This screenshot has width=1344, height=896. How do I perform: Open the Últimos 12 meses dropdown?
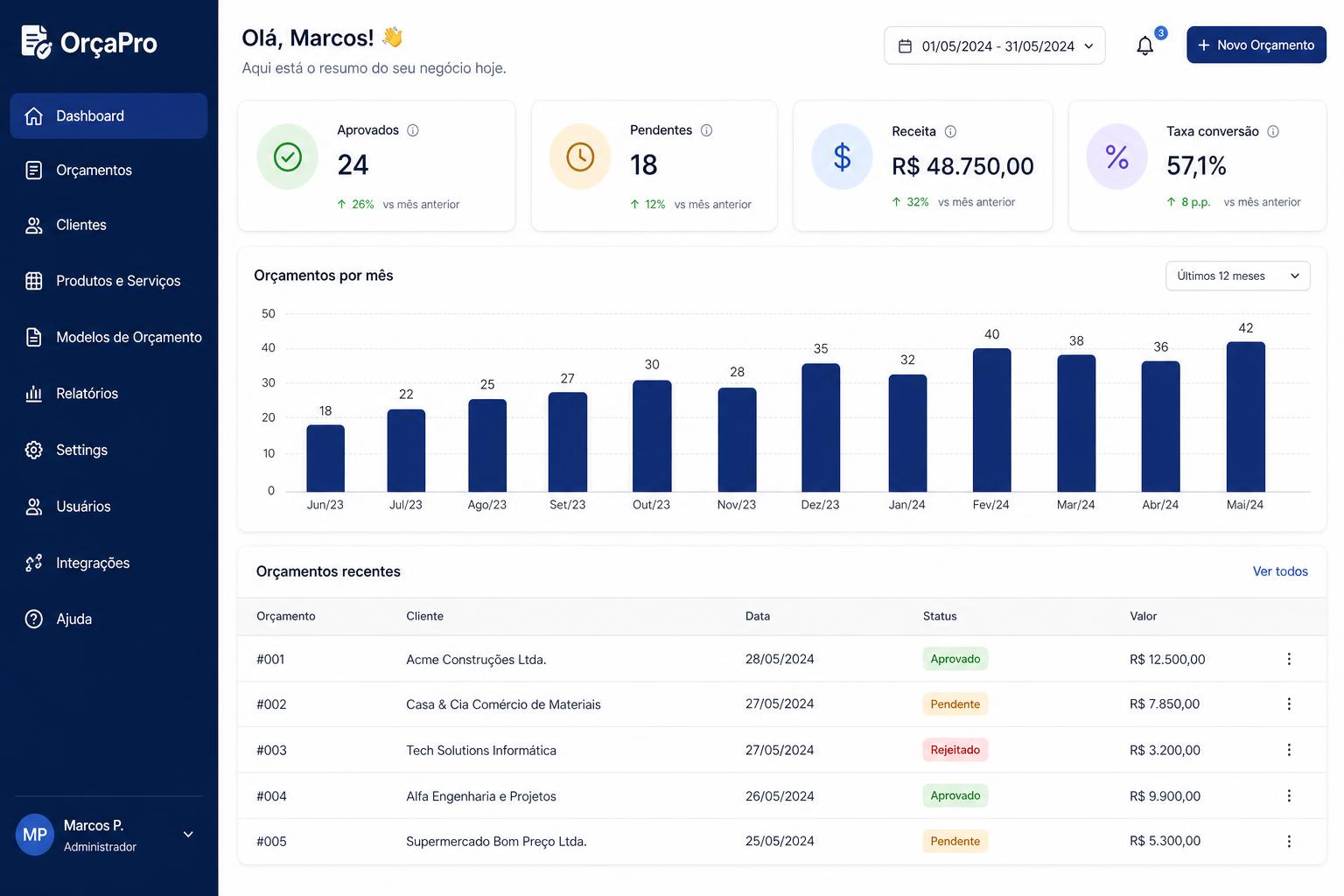pyautogui.click(x=1237, y=276)
